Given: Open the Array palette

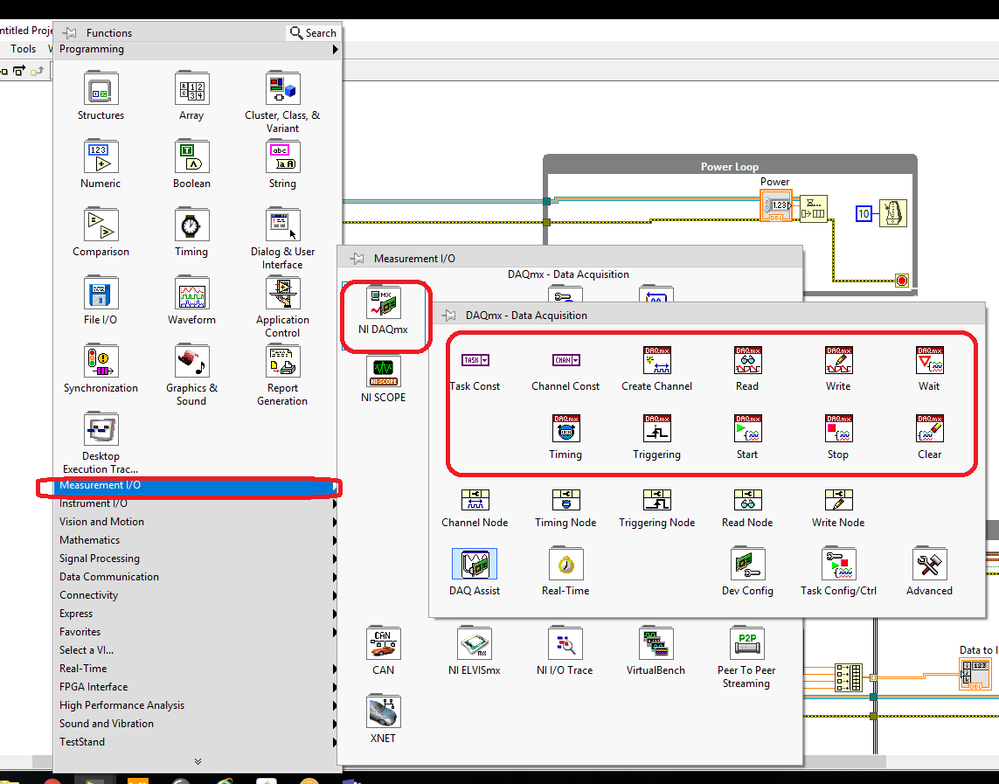Looking at the screenshot, I should (x=191, y=89).
